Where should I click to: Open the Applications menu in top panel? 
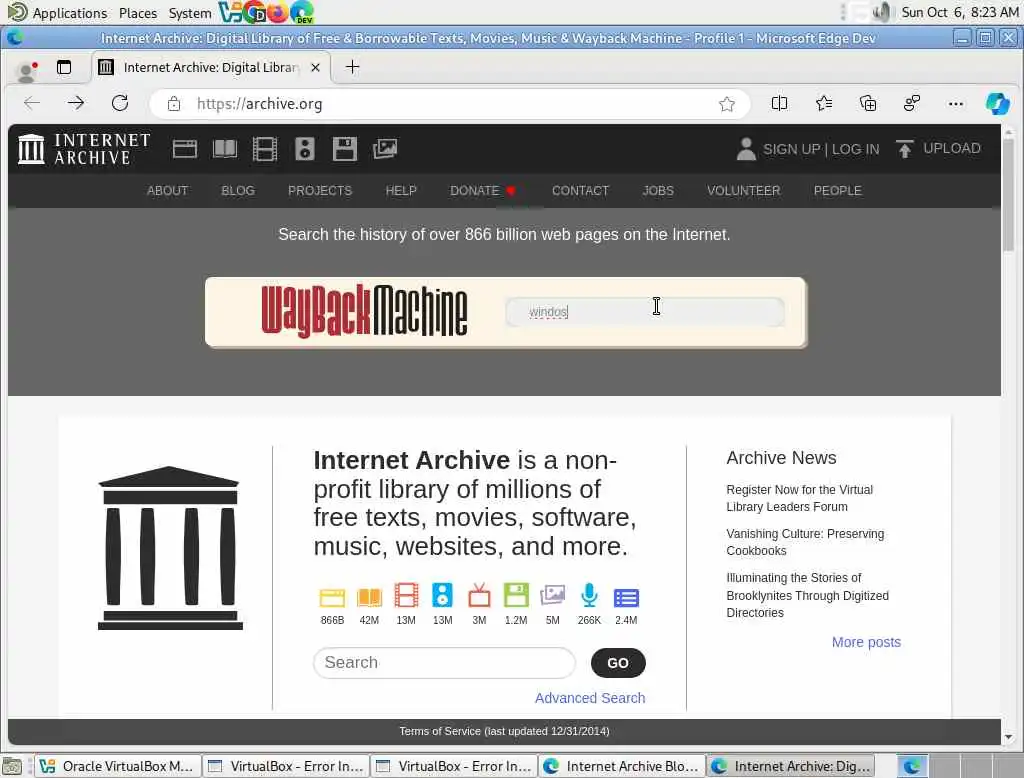[69, 13]
